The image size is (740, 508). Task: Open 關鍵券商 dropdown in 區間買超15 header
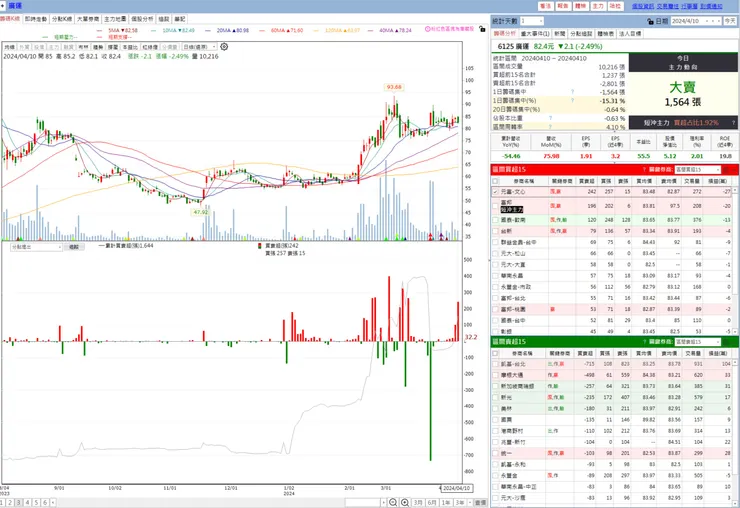tap(698, 169)
